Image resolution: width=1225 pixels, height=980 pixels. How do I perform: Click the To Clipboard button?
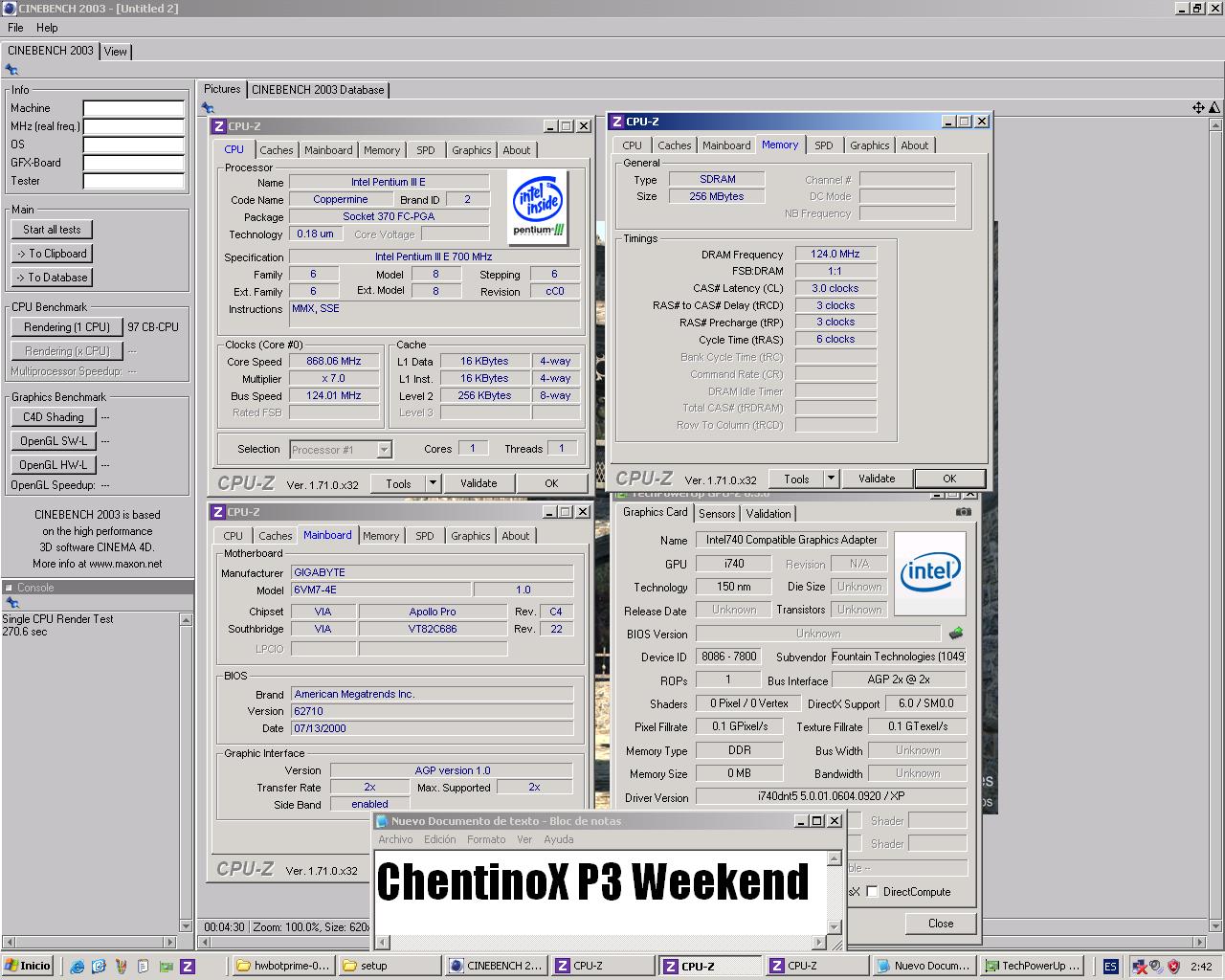[x=52, y=254]
